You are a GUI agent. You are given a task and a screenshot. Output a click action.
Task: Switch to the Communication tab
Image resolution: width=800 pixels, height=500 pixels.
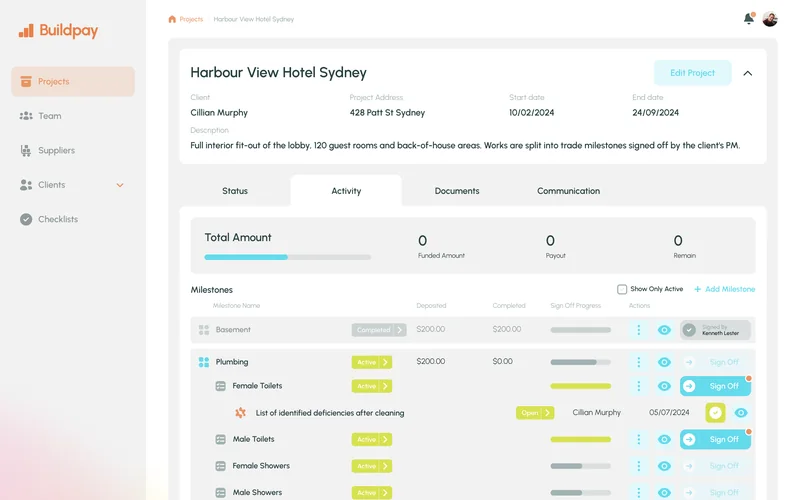(568, 191)
